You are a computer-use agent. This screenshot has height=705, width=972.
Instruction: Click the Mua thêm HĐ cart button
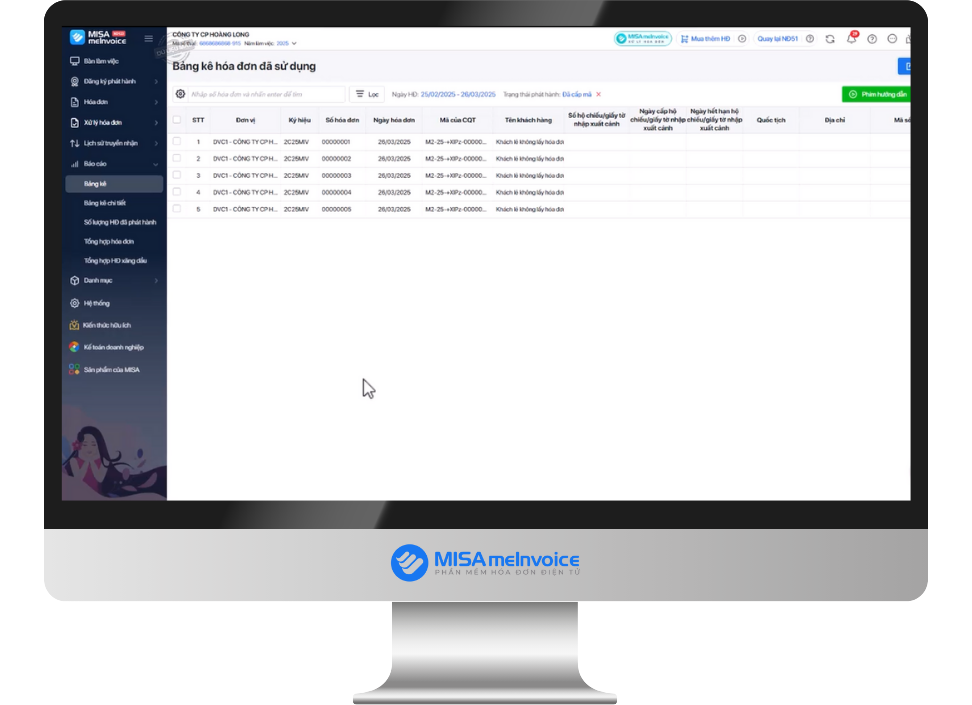click(x=705, y=39)
